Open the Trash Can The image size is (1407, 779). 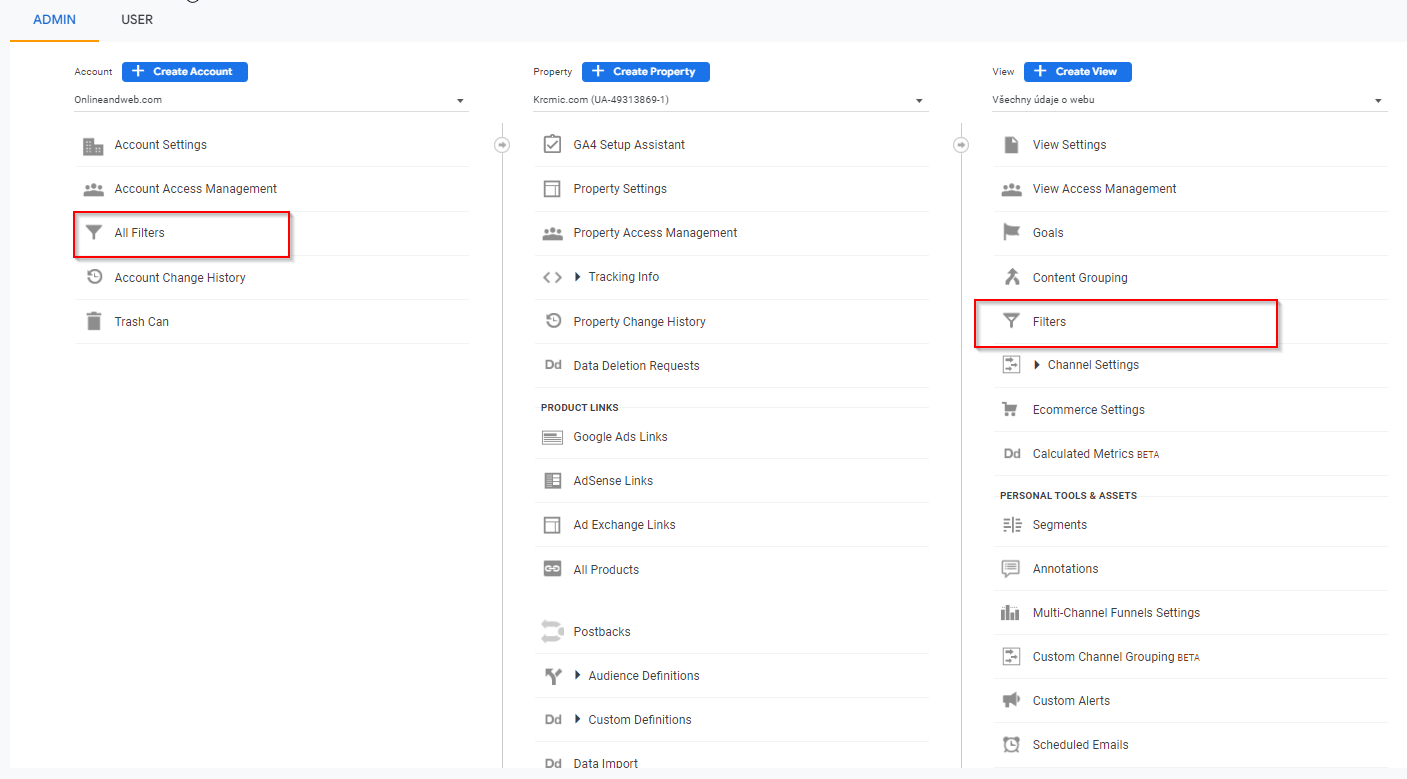[93, 321]
